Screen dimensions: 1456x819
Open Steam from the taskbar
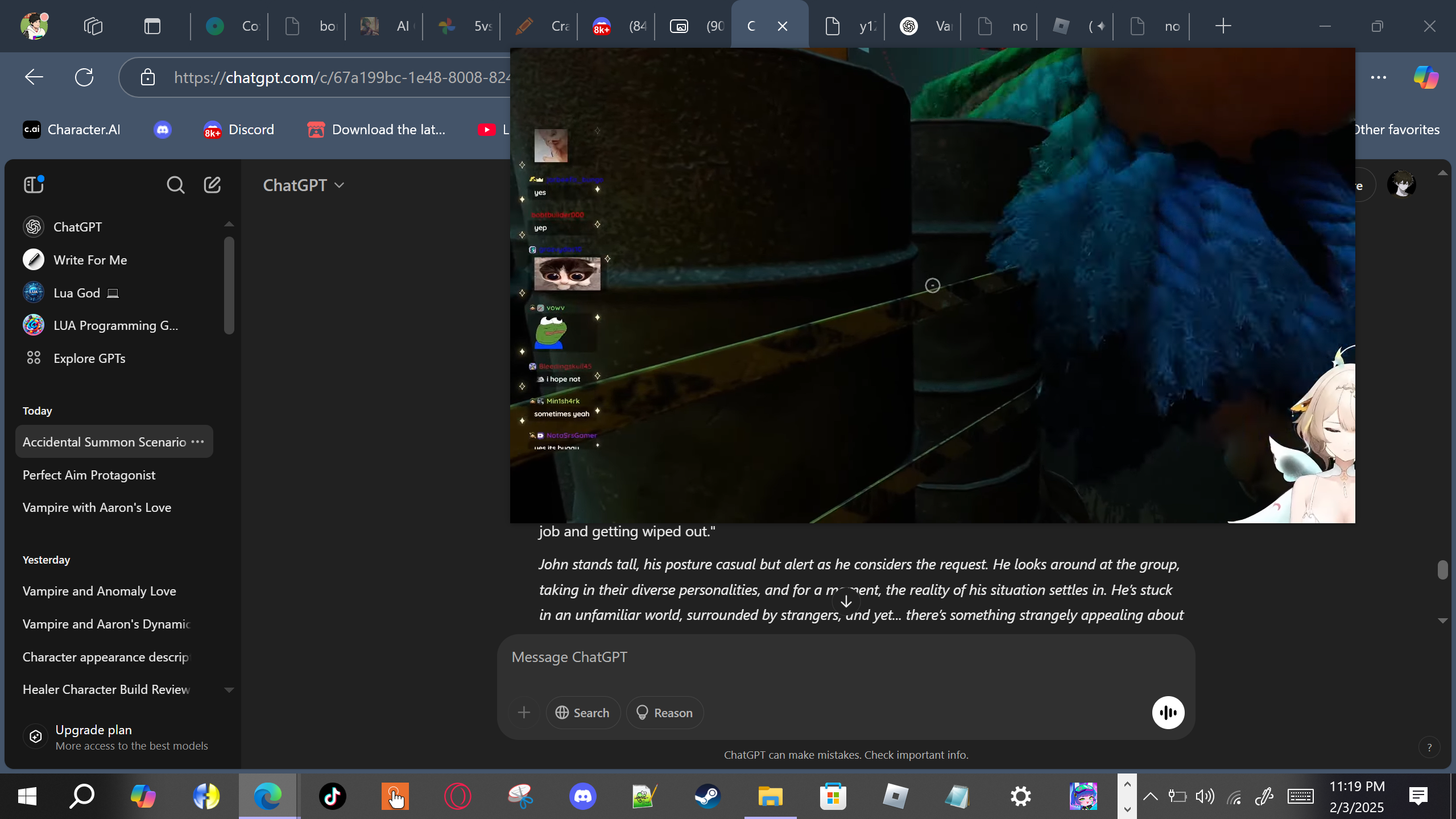coord(708,796)
